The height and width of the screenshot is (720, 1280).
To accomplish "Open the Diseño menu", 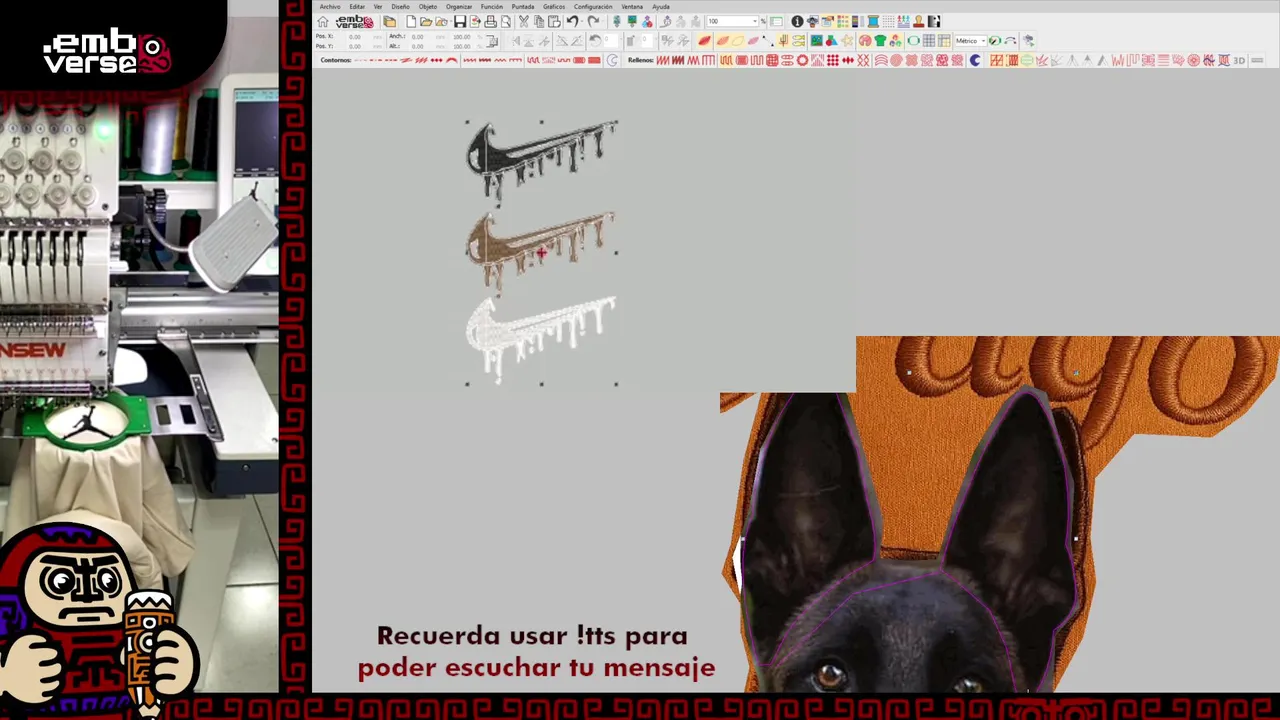I will pos(400,7).
